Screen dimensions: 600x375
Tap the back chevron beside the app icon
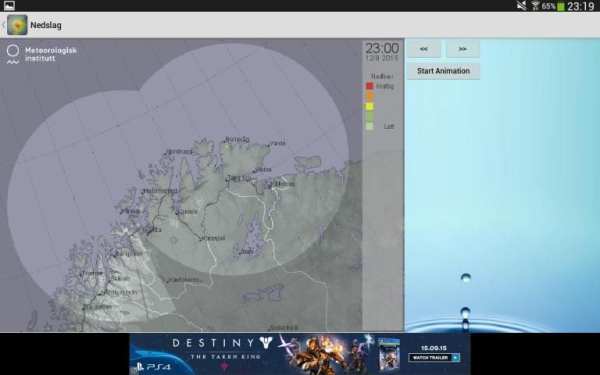[3, 25]
